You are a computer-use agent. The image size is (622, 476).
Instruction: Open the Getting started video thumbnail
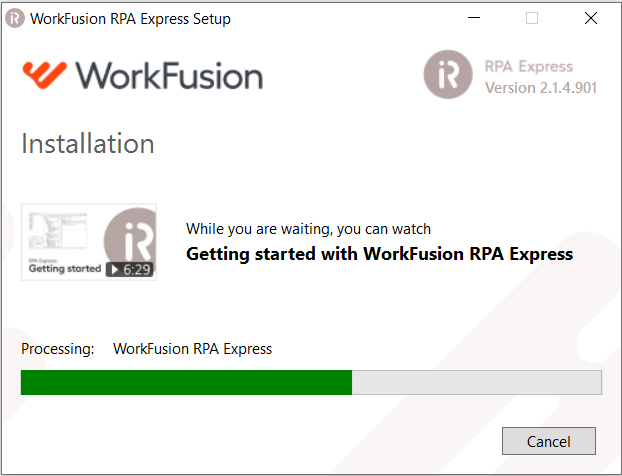pos(89,242)
